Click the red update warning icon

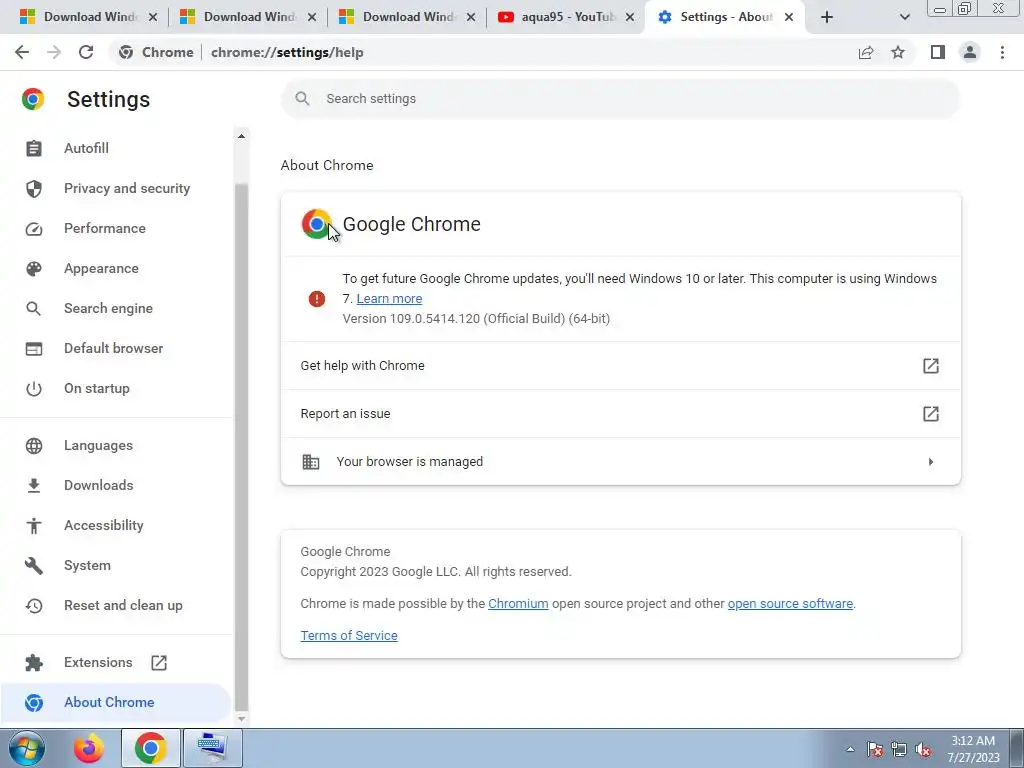tap(317, 299)
